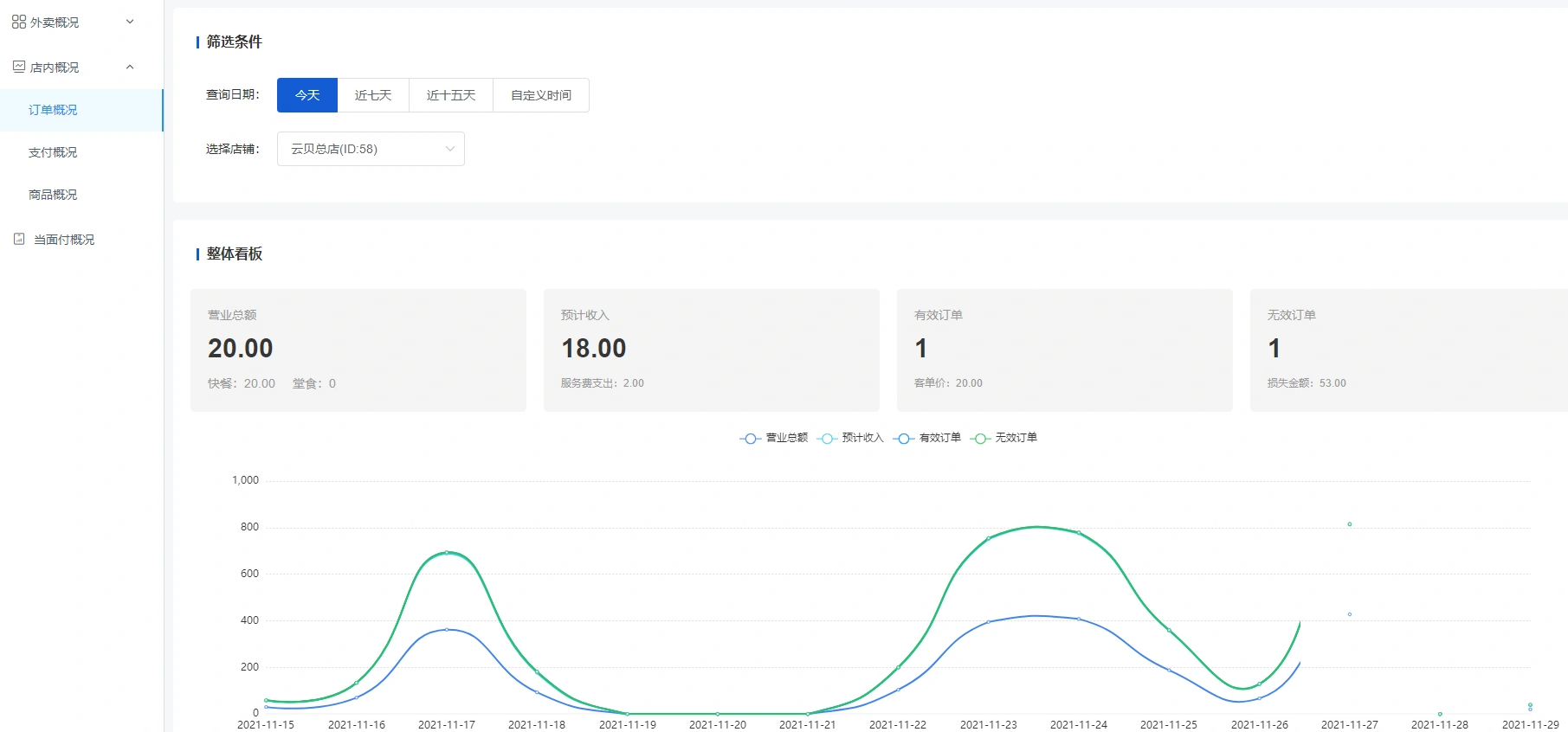This screenshot has width=1568, height=732.
Task: Click the 服务费支出: 2.00 text
Action: tap(603, 383)
